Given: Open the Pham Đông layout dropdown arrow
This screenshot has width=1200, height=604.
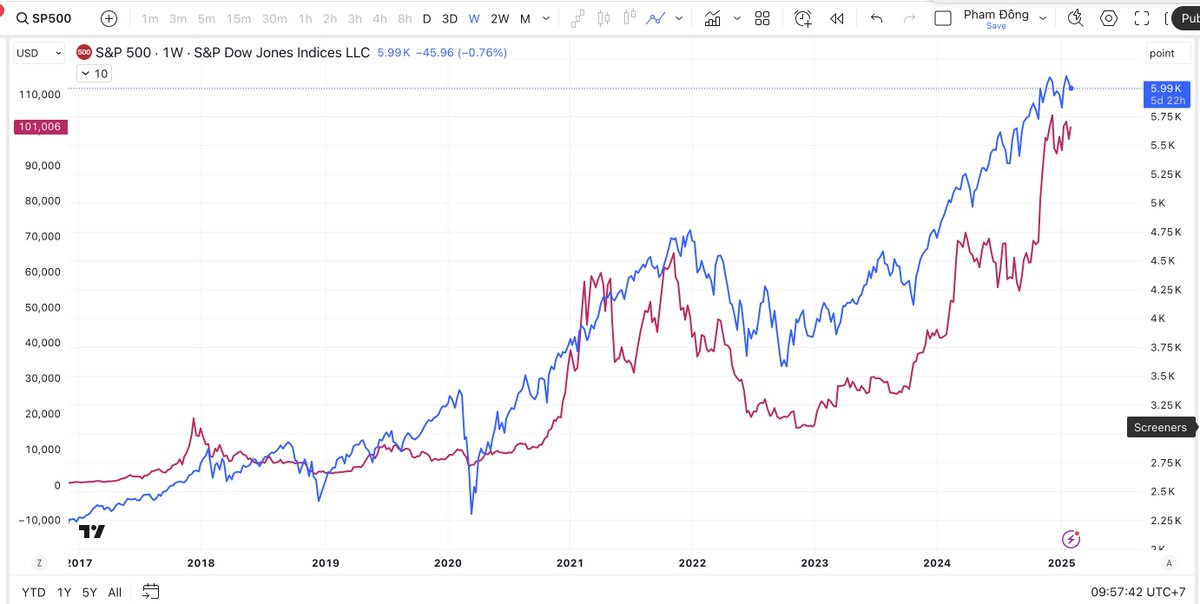Looking at the screenshot, I should pos(1041,18).
